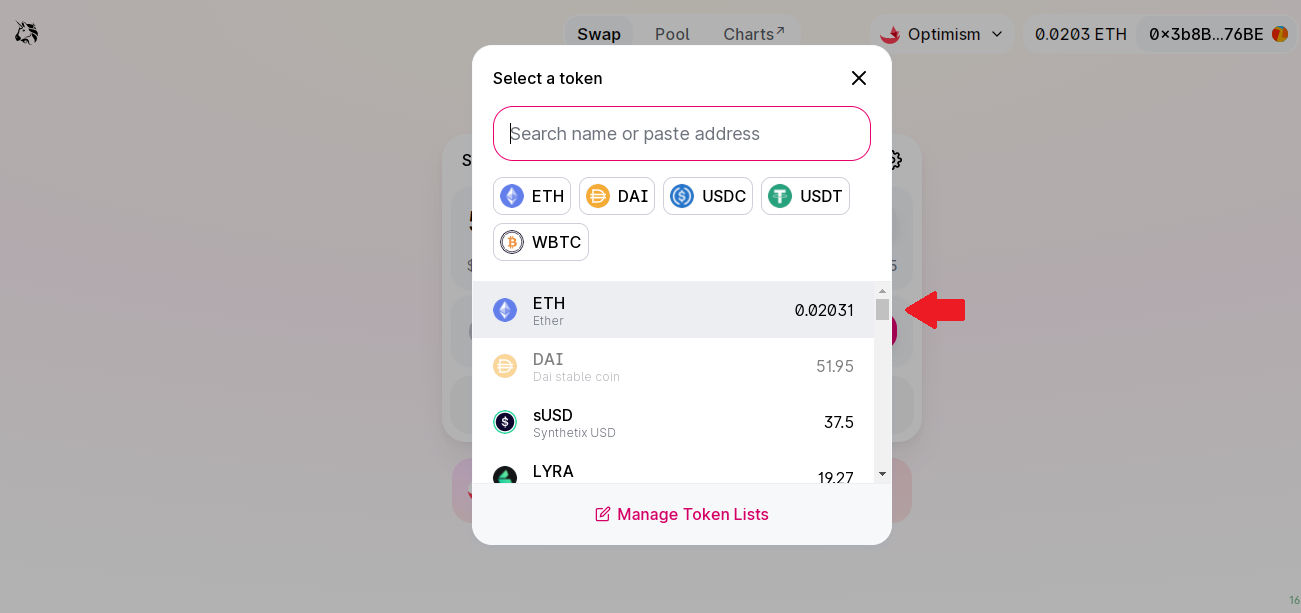Image resolution: width=1301 pixels, height=613 pixels.
Task: Select the ETH quick-pick token chip
Action: click(532, 196)
